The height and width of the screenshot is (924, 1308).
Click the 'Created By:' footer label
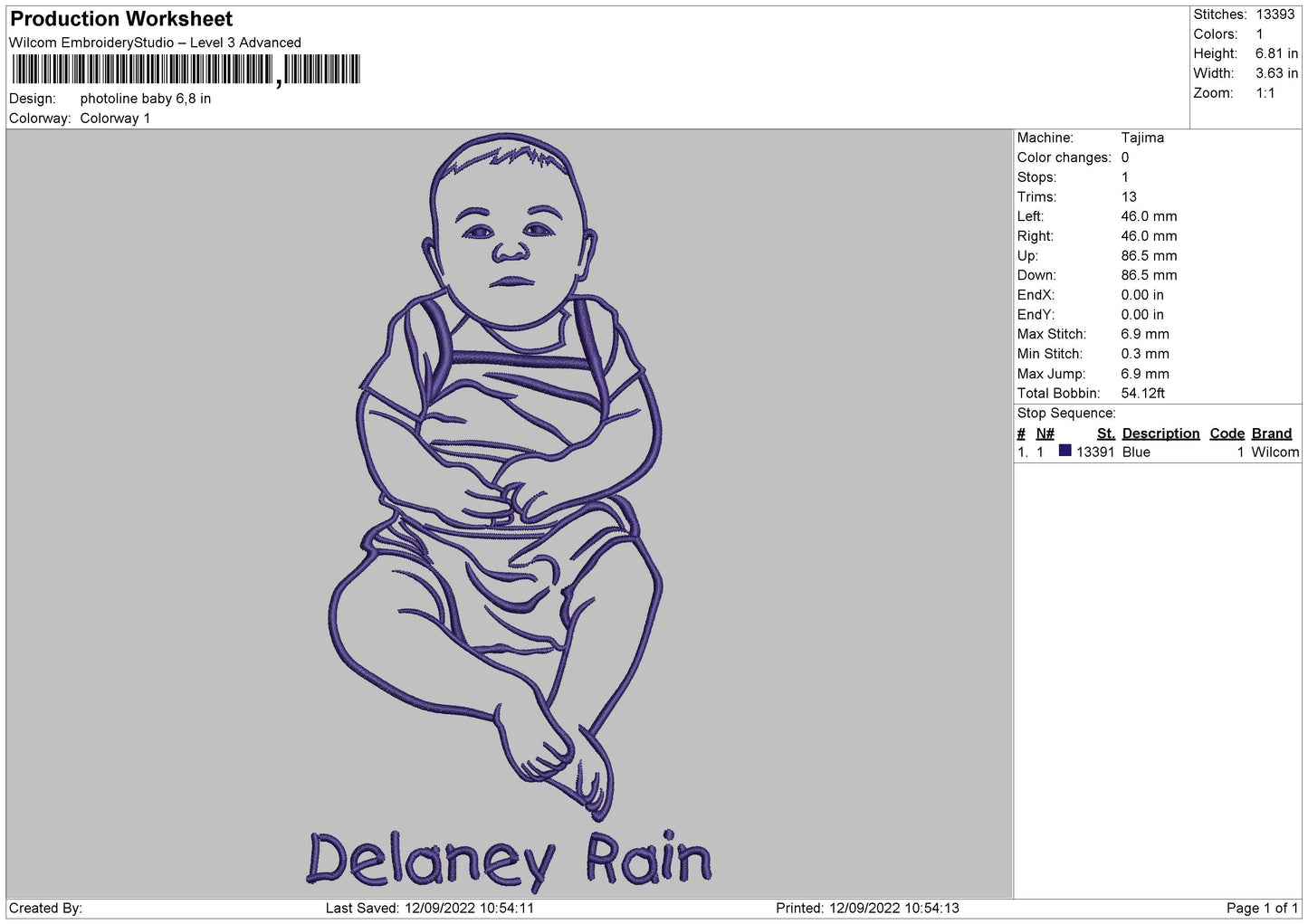coord(45,909)
